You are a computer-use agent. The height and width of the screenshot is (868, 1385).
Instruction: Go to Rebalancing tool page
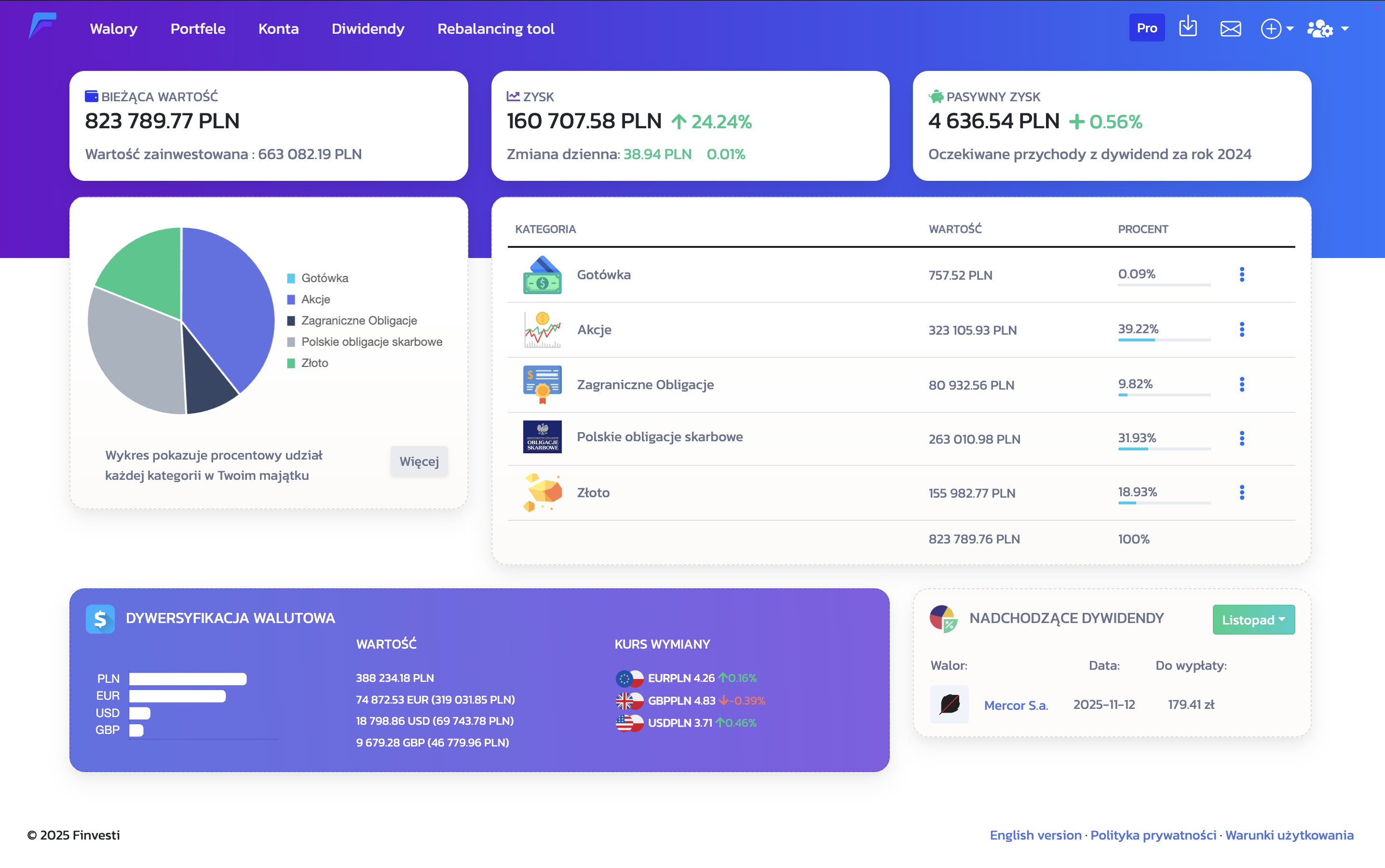[x=495, y=29]
